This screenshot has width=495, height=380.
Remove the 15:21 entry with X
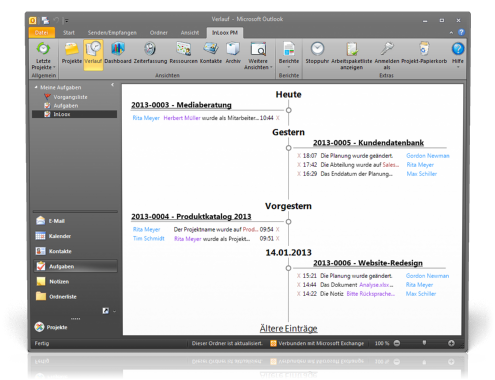[299, 276]
